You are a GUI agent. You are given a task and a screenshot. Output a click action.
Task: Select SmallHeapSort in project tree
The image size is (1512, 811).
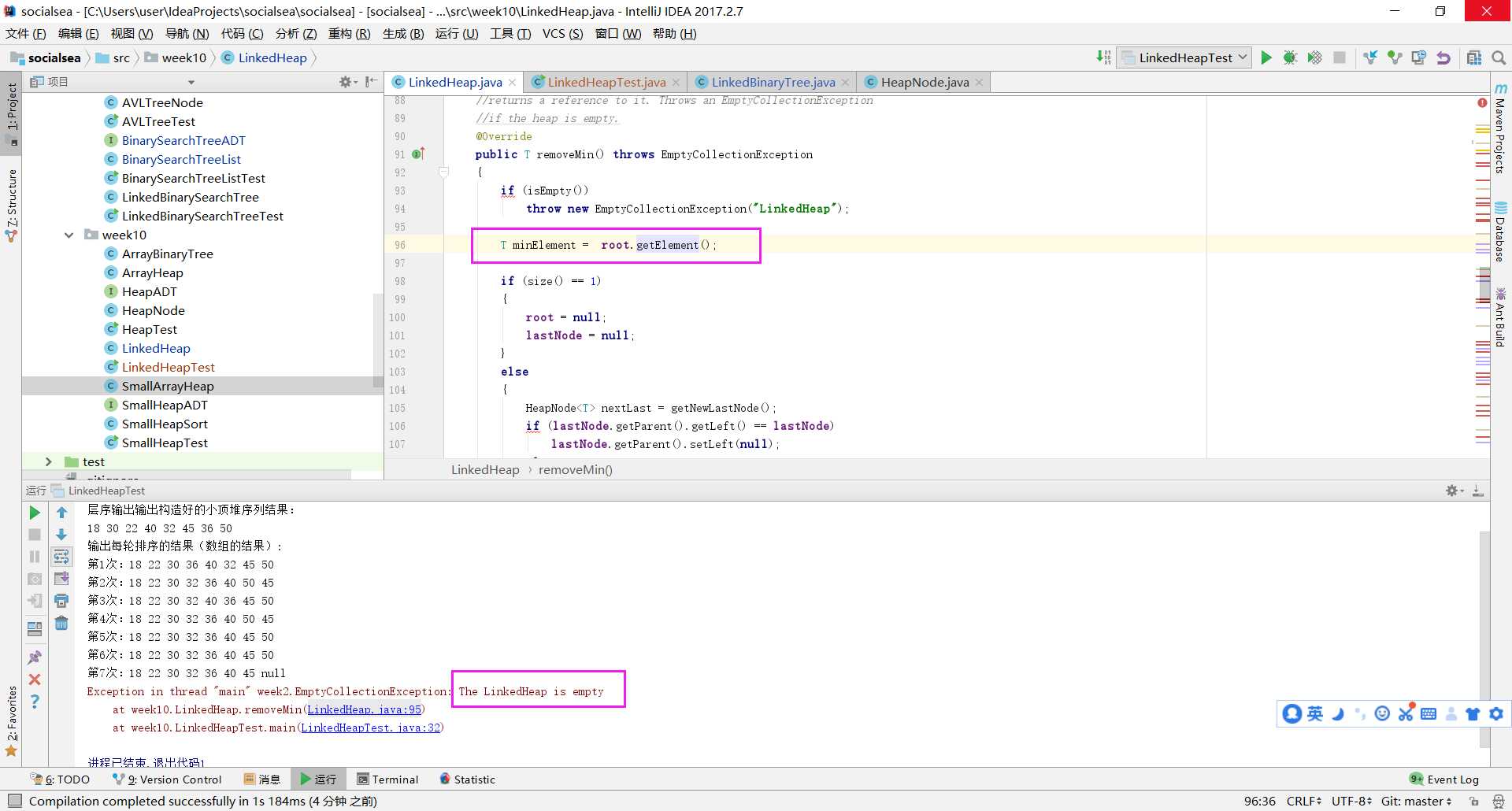click(165, 424)
